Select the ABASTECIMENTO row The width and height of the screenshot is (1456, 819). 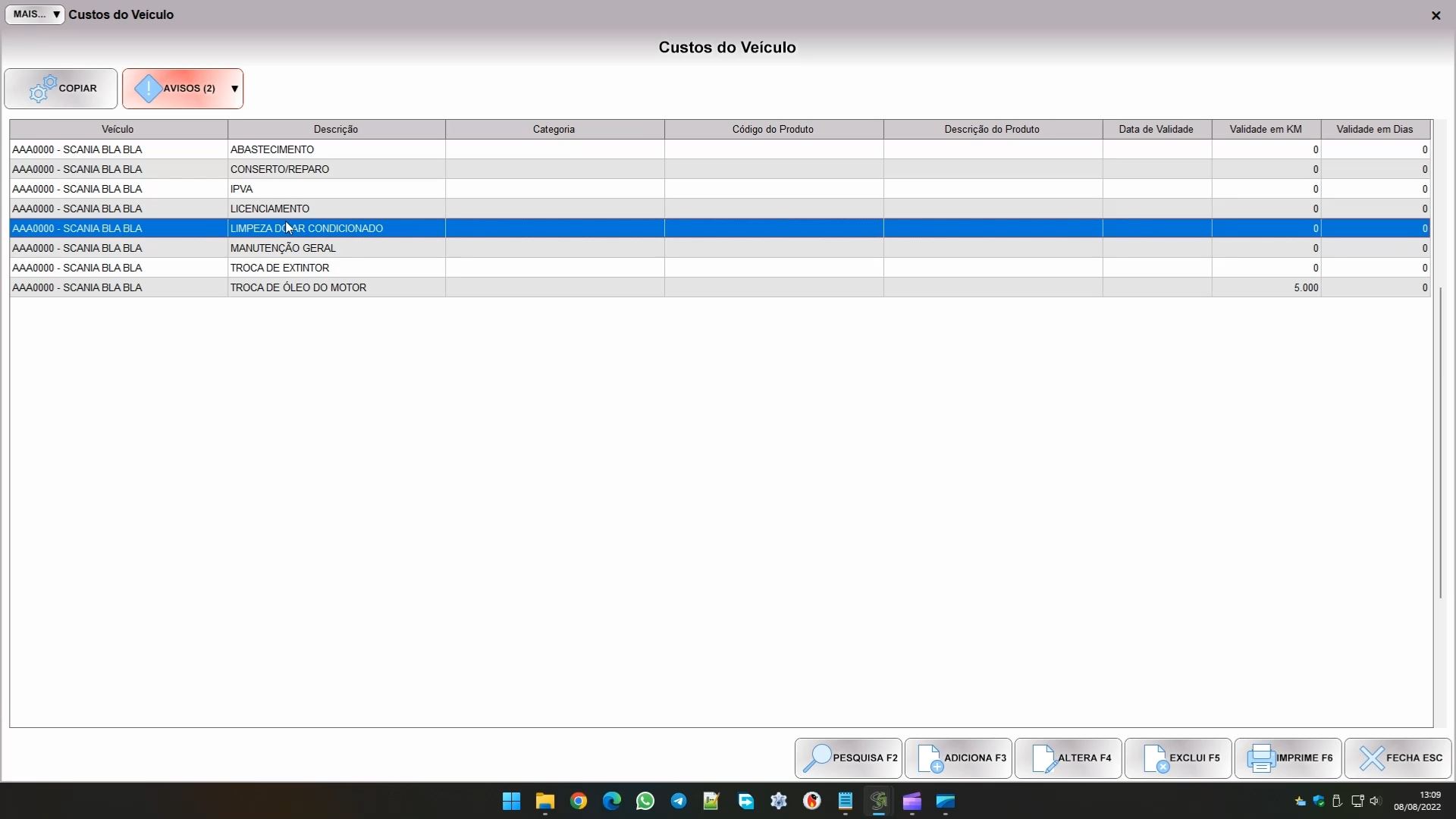pos(272,150)
